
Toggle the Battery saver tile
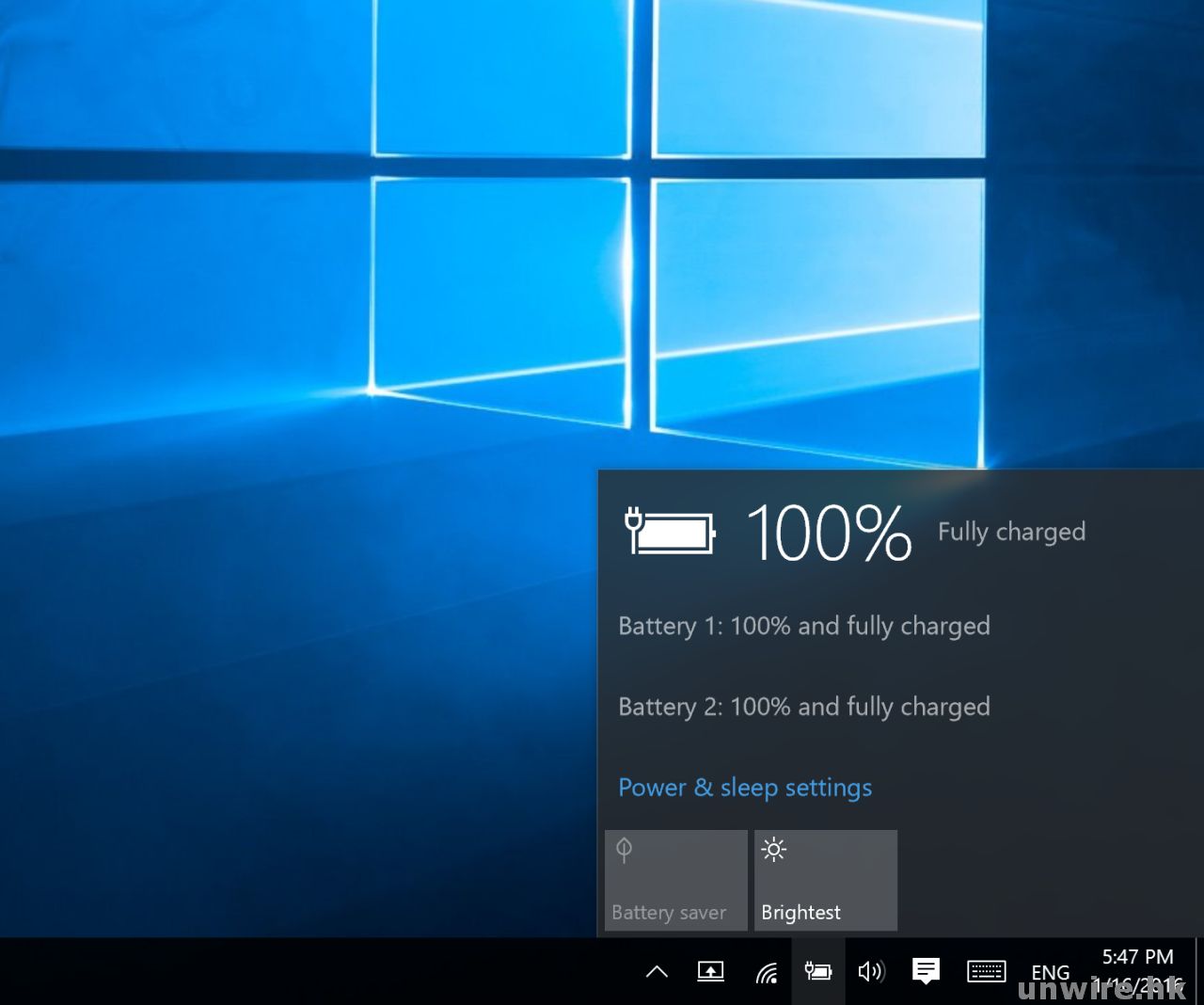pyautogui.click(x=675, y=881)
